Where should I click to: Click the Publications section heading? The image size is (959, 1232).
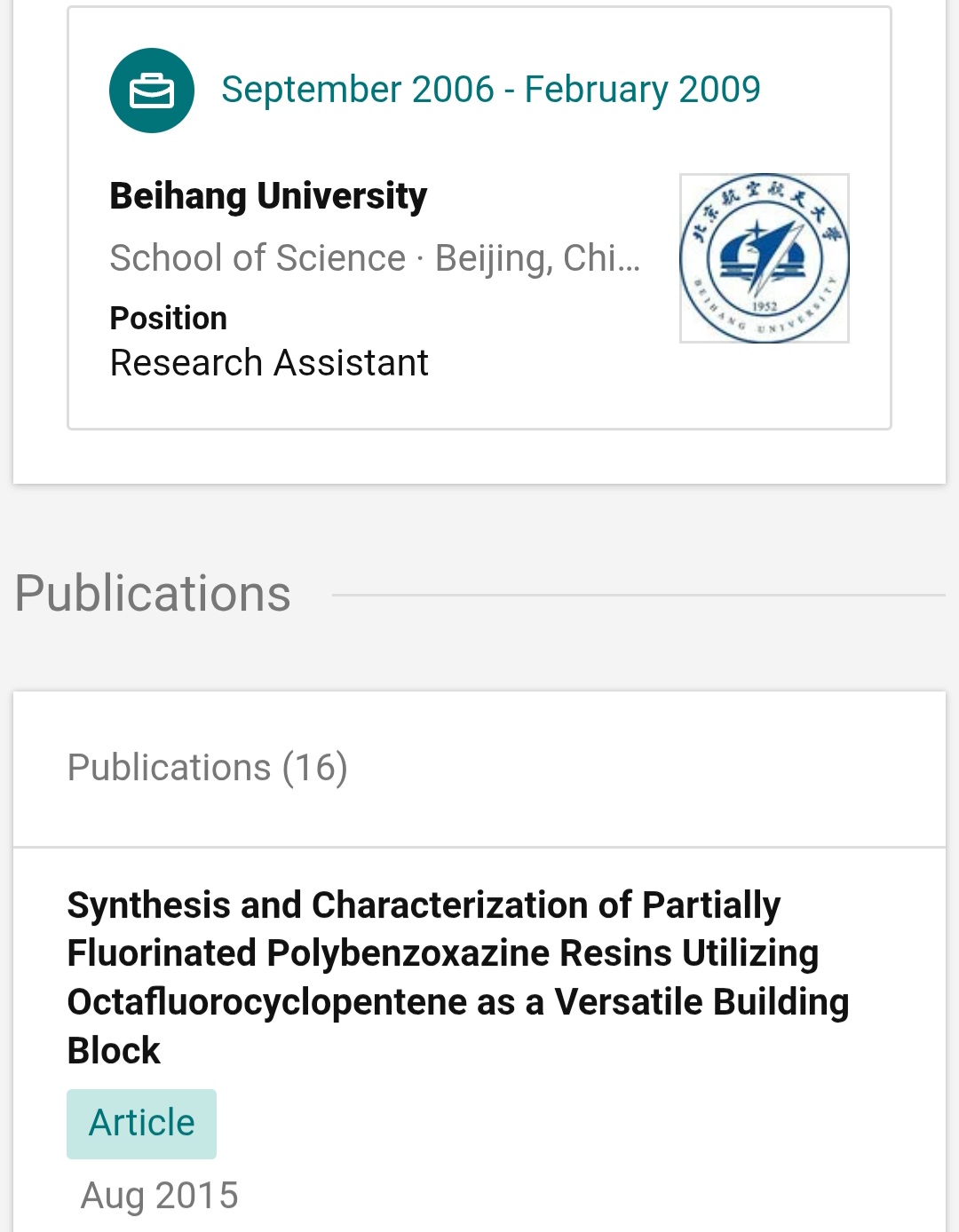pos(153,593)
